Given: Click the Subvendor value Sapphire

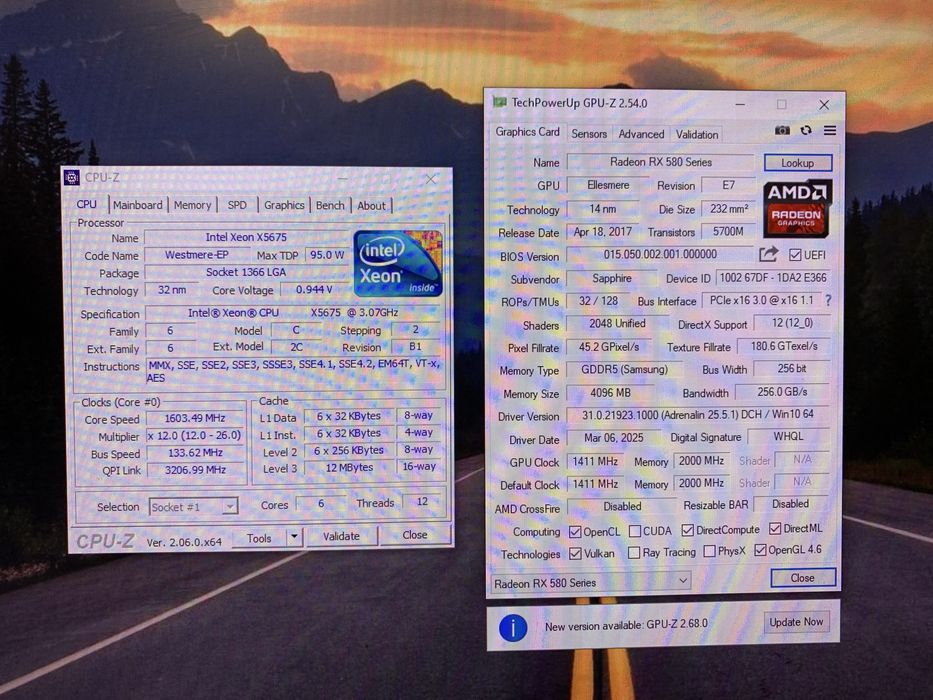Looking at the screenshot, I should pos(612,278).
